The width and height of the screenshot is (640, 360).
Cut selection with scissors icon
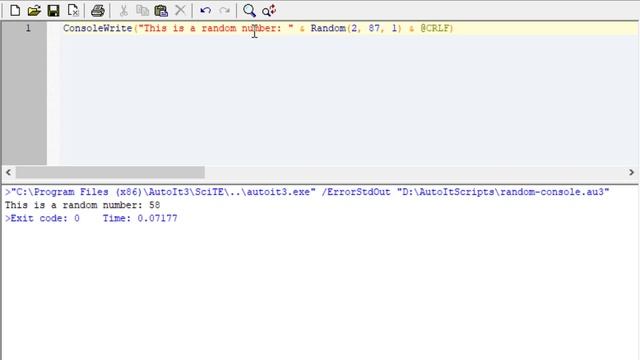point(123,10)
